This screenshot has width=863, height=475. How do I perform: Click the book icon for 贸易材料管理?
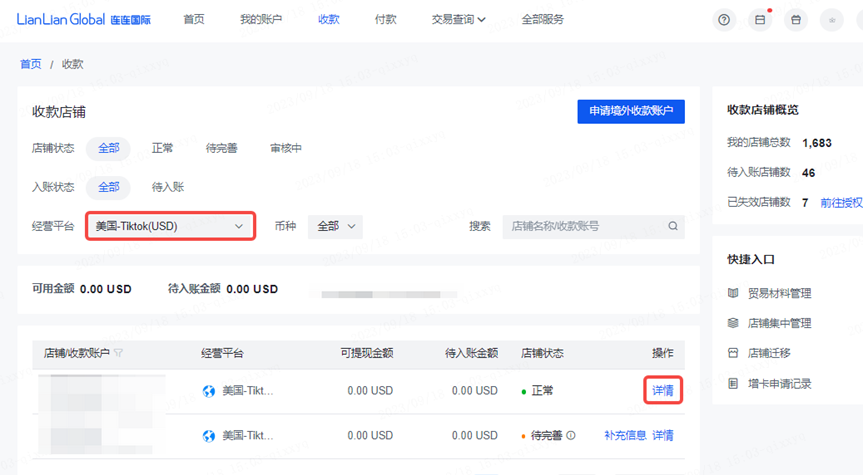point(734,293)
